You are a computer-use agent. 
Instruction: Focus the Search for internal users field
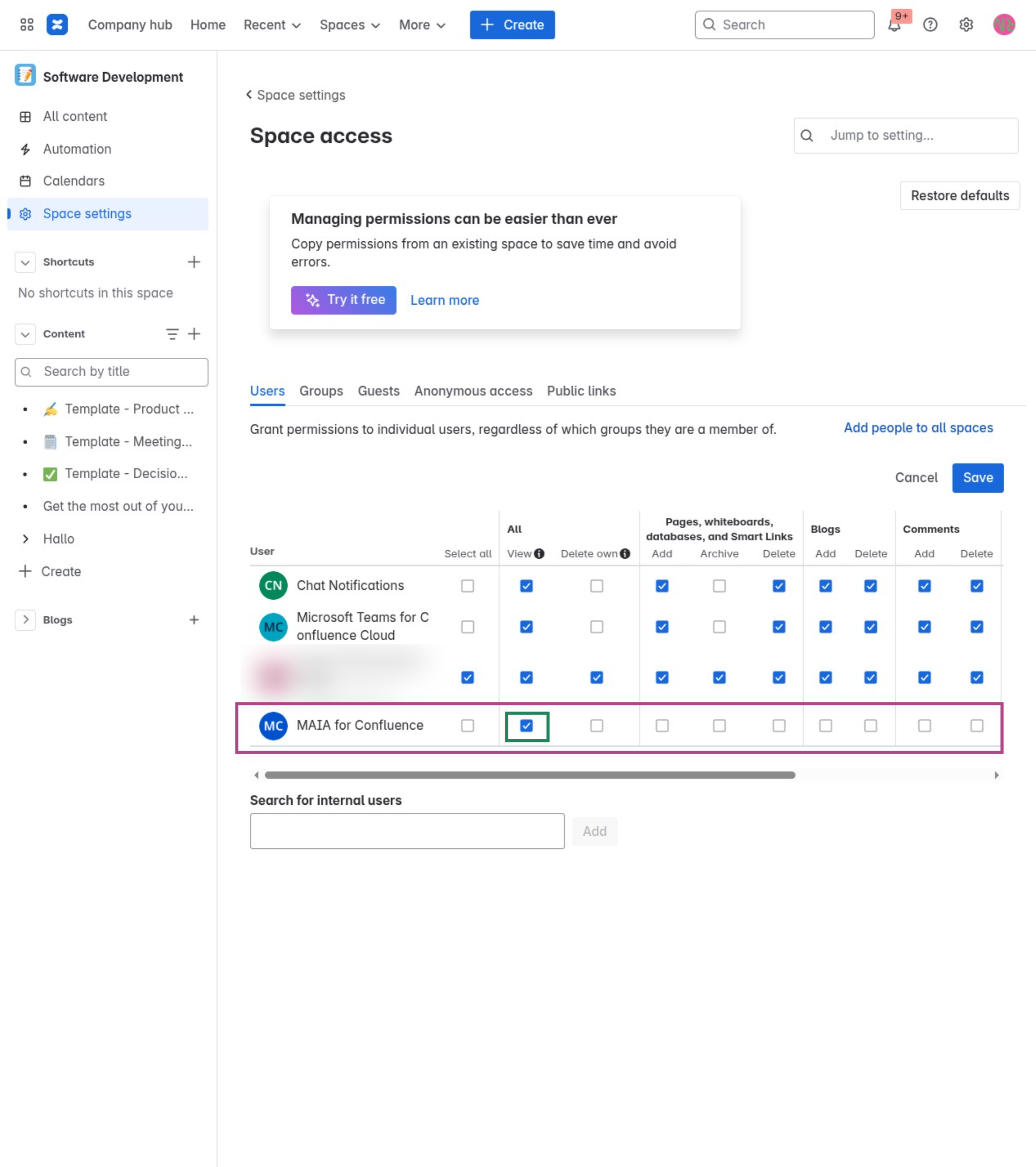pos(407,831)
